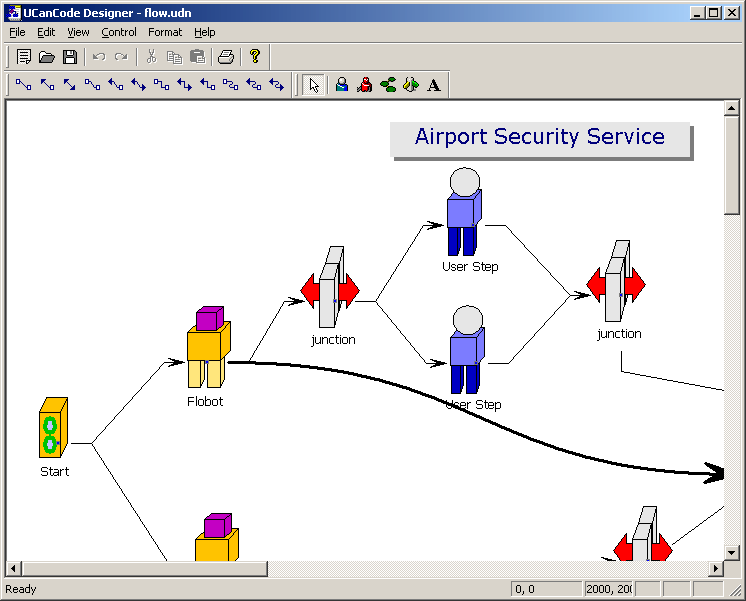This screenshot has width=746, height=601.
Task: Click the vertical scrollbar up arrow
Action: coord(731,108)
